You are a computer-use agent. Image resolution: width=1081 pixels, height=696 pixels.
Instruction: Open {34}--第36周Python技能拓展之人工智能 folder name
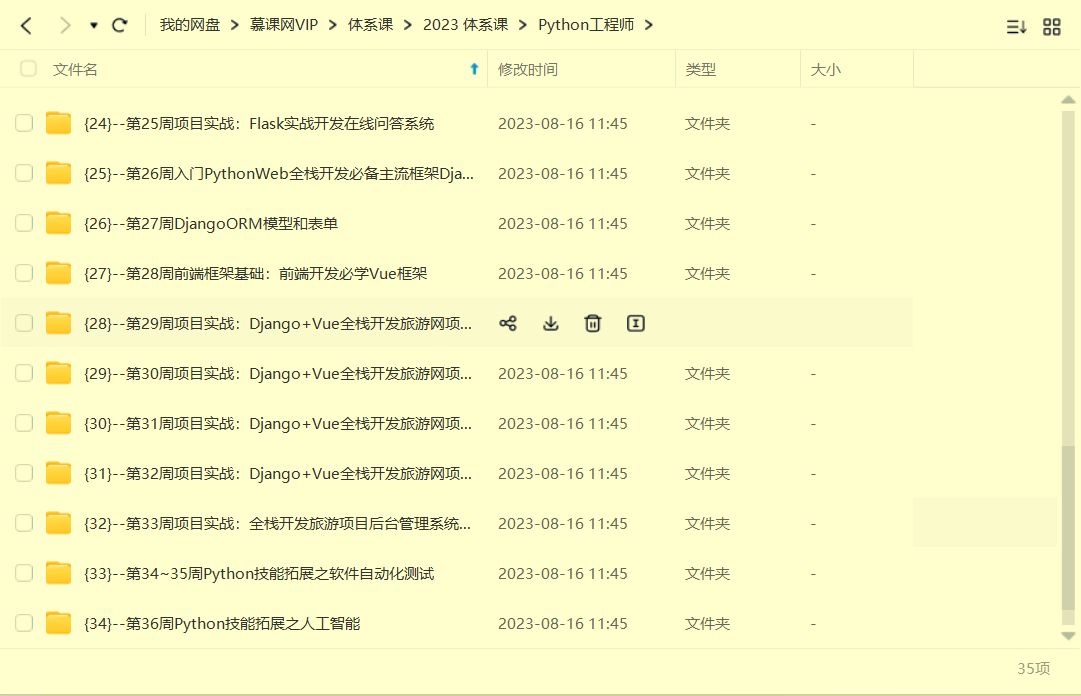click(222, 624)
